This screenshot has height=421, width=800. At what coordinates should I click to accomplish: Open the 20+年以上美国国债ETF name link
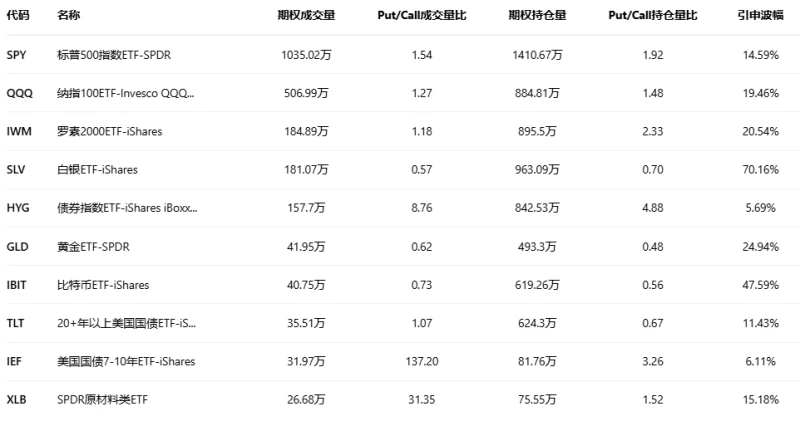(127, 323)
